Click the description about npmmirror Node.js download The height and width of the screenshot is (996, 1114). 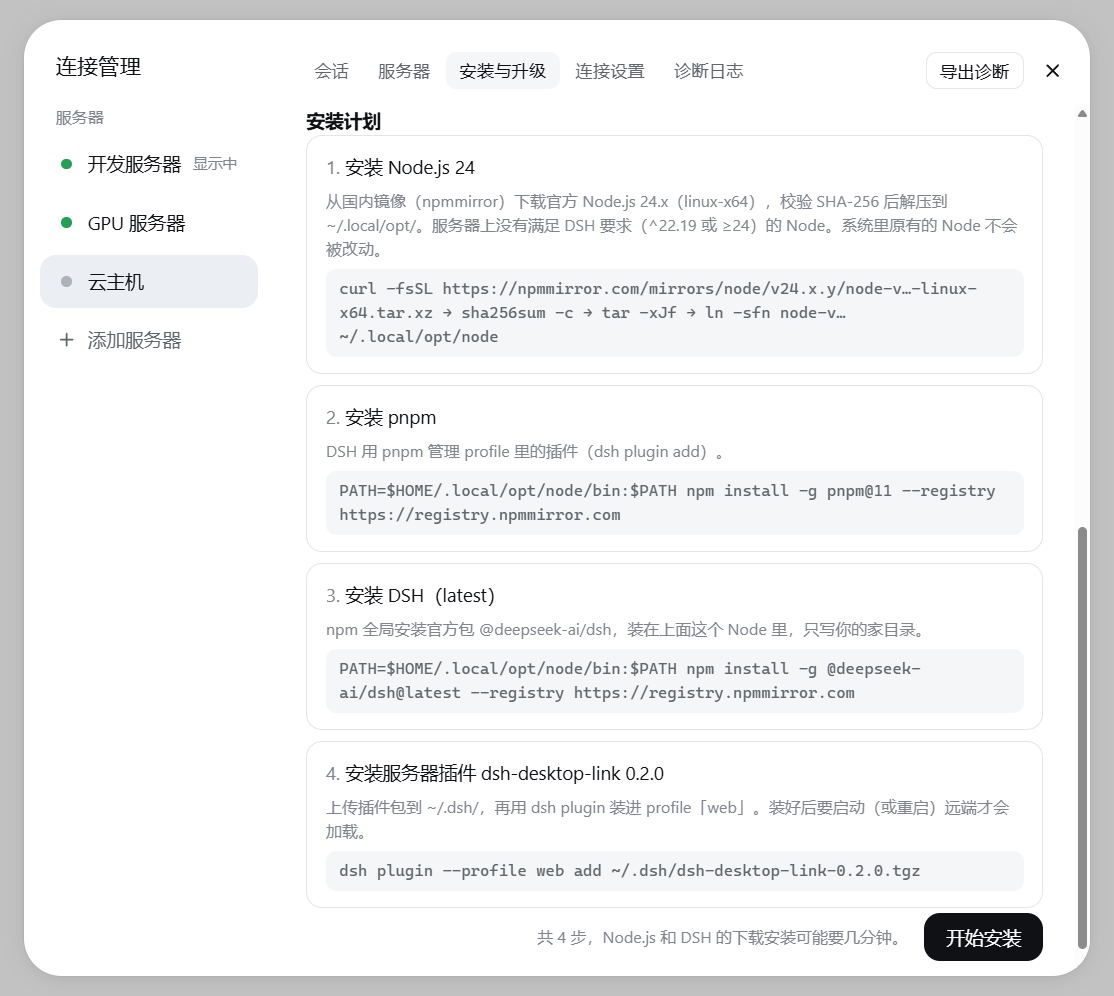coord(671,225)
